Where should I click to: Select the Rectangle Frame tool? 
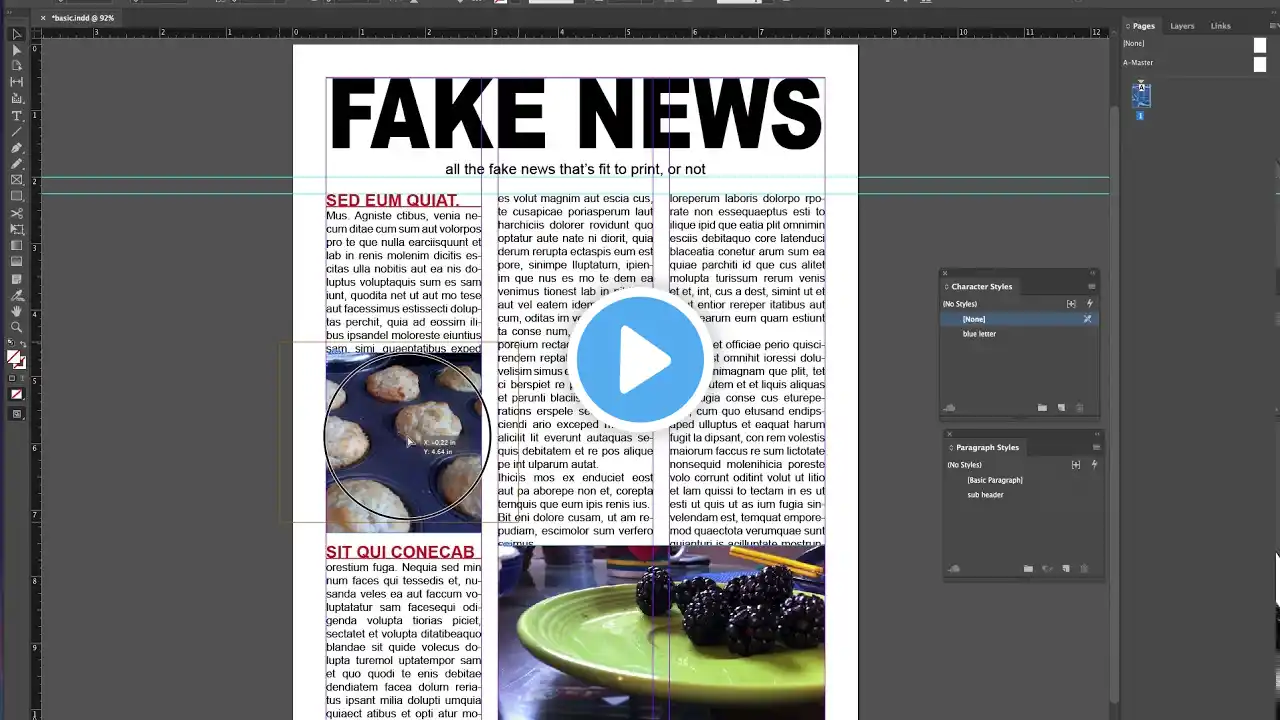point(17,180)
